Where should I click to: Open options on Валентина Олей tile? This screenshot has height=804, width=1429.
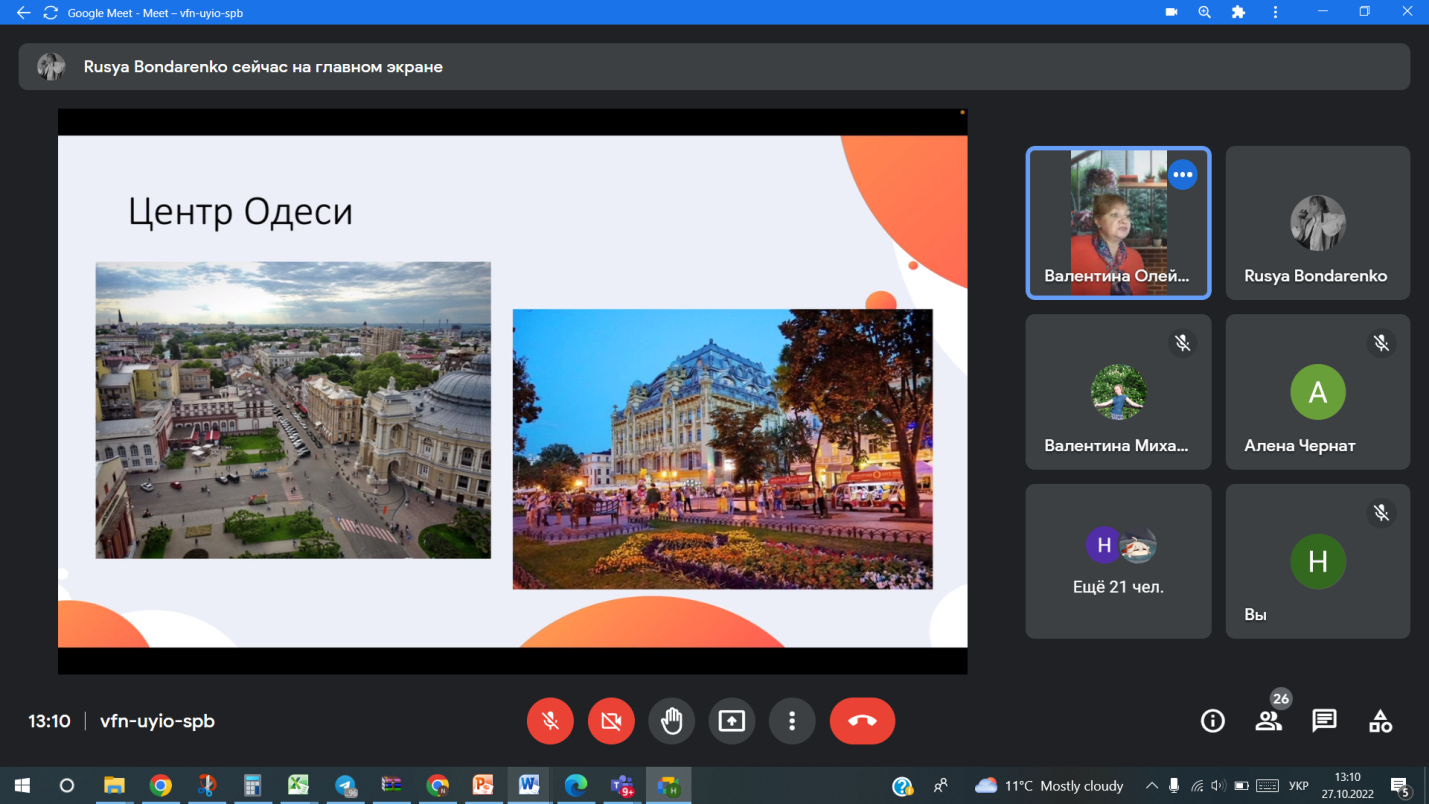pyautogui.click(x=1182, y=175)
